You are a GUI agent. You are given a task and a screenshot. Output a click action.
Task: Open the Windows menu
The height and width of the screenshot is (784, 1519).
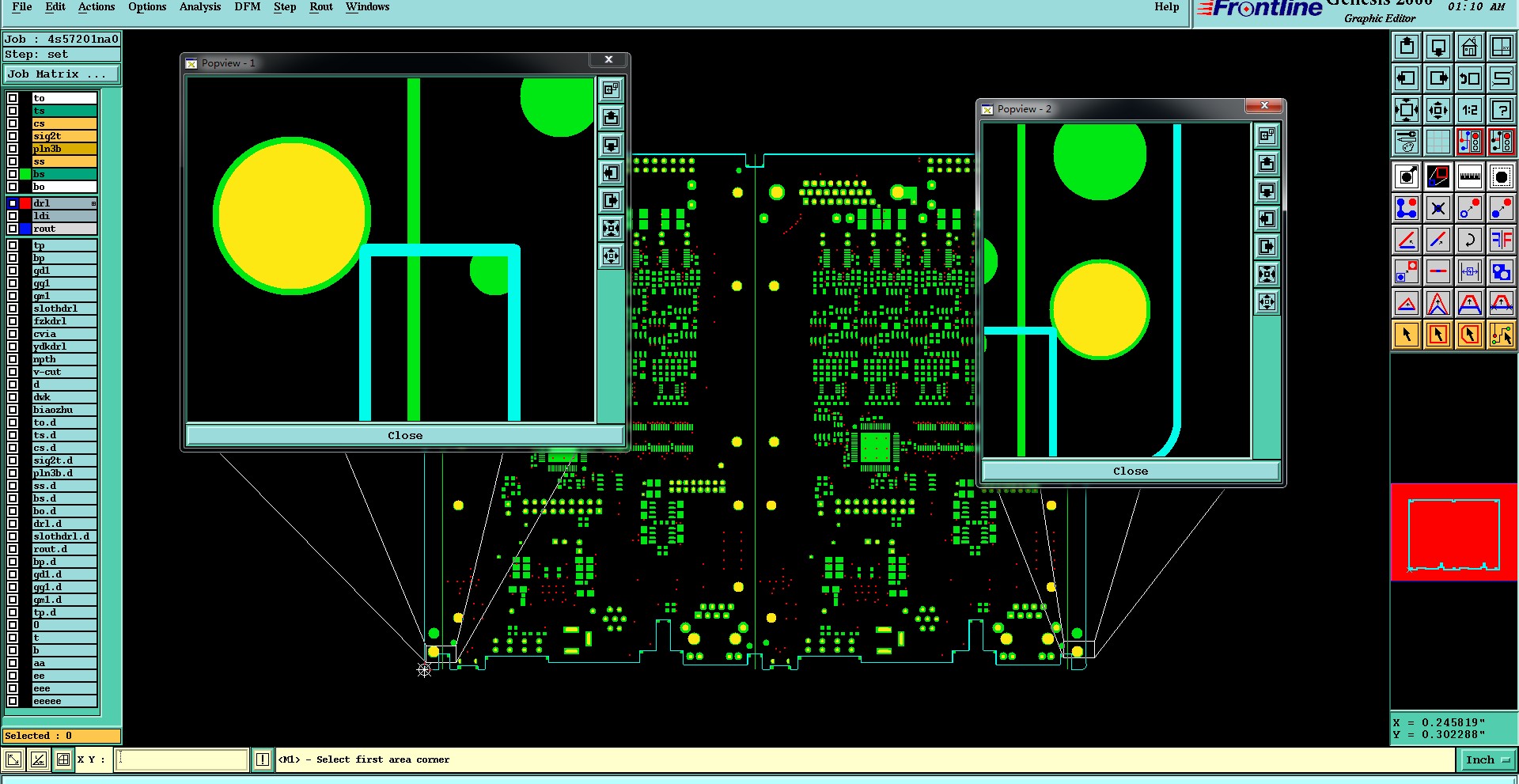tap(368, 7)
